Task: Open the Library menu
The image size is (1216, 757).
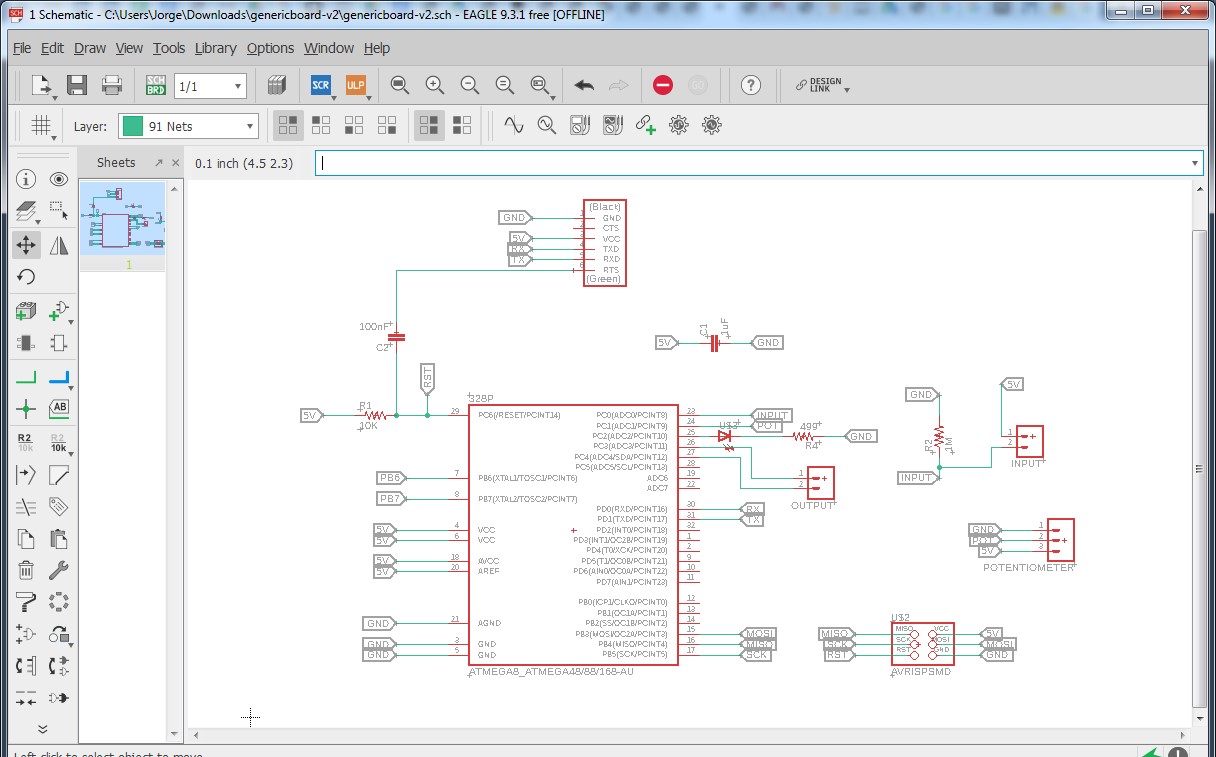Action: click(215, 48)
